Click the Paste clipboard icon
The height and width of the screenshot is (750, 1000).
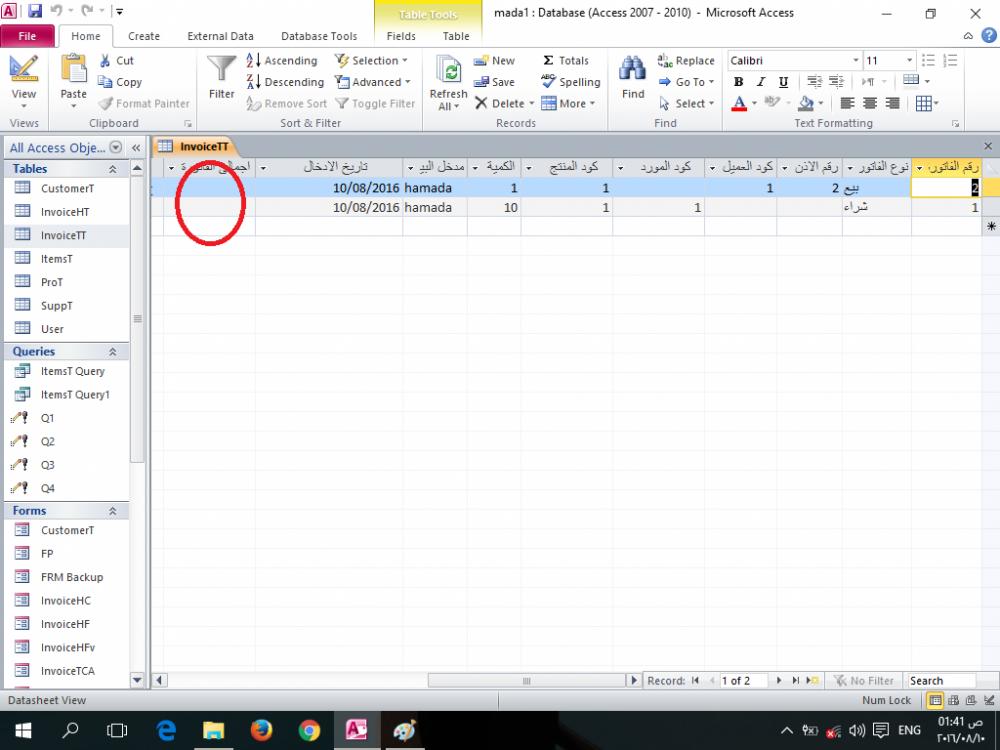point(73,70)
